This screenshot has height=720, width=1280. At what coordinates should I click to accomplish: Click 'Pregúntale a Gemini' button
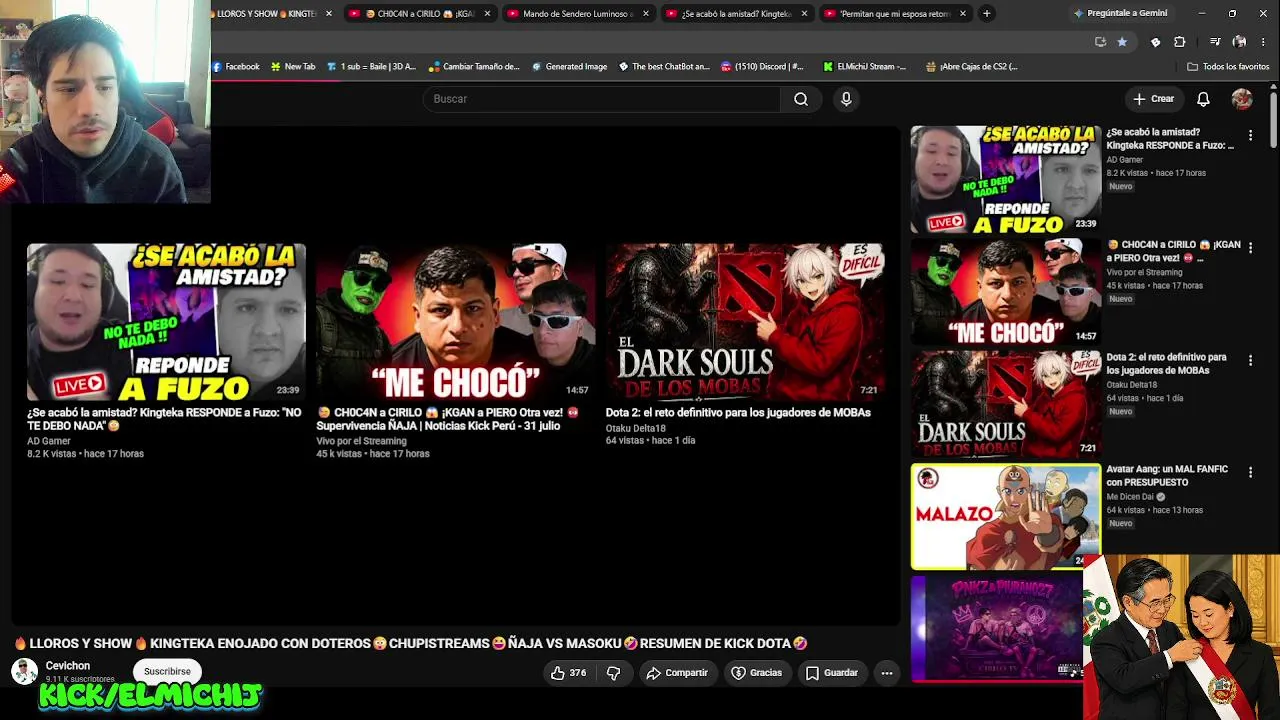1120,13
